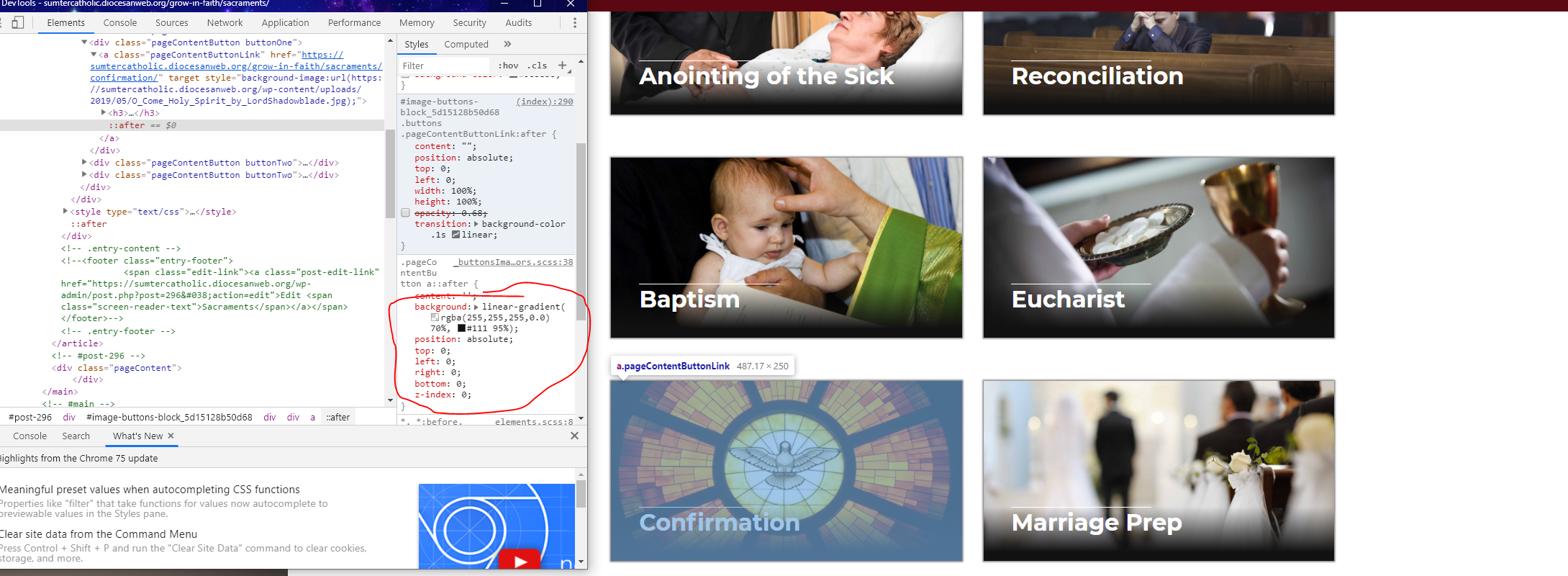Expand the background linear-gradient shorthand value
Image resolution: width=1568 pixels, height=576 pixels.
[476, 307]
